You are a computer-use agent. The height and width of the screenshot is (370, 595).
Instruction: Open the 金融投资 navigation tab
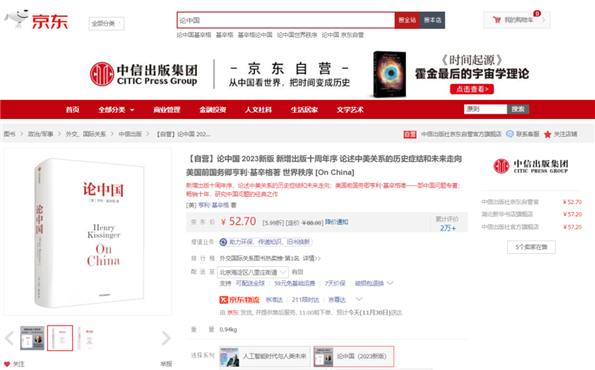point(212,110)
